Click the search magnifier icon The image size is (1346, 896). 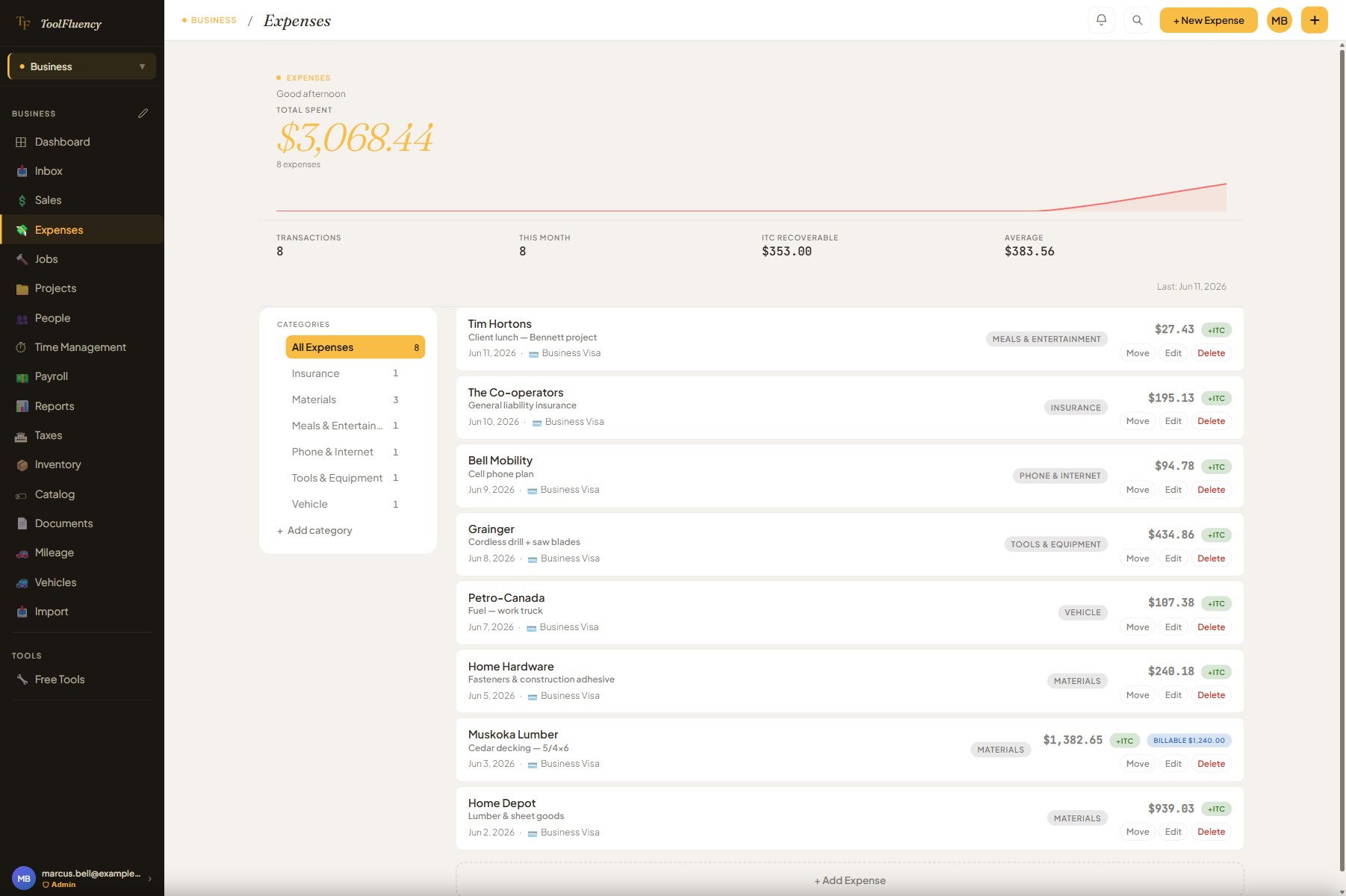click(1137, 20)
